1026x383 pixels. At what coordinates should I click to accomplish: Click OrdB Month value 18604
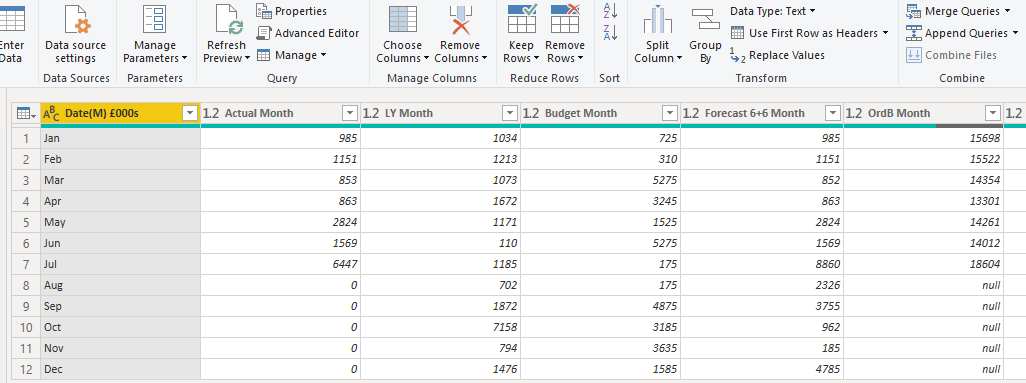click(x=924, y=264)
